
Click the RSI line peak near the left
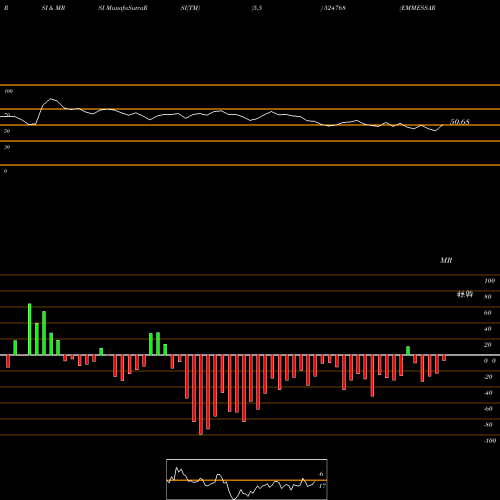pyautogui.click(x=51, y=99)
